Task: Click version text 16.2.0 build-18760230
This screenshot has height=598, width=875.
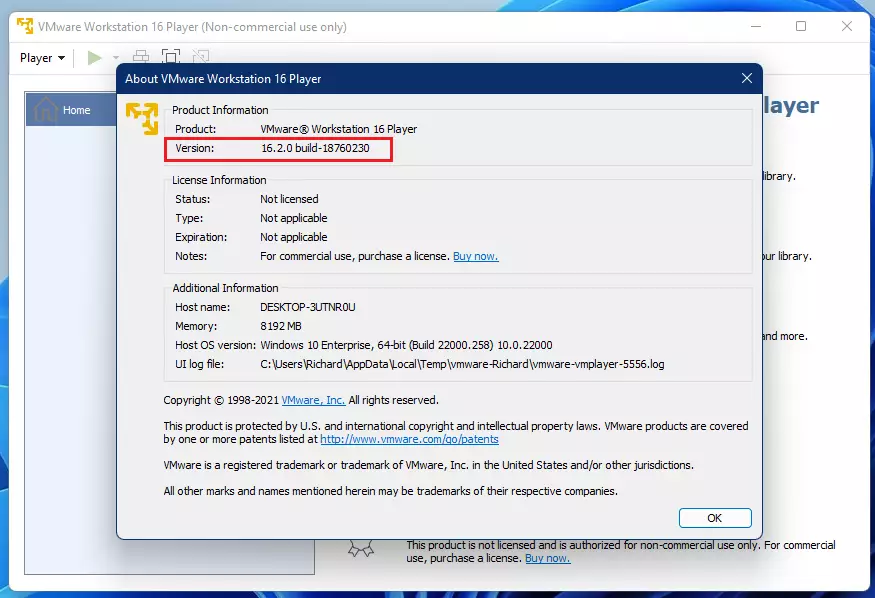Action: [315, 148]
